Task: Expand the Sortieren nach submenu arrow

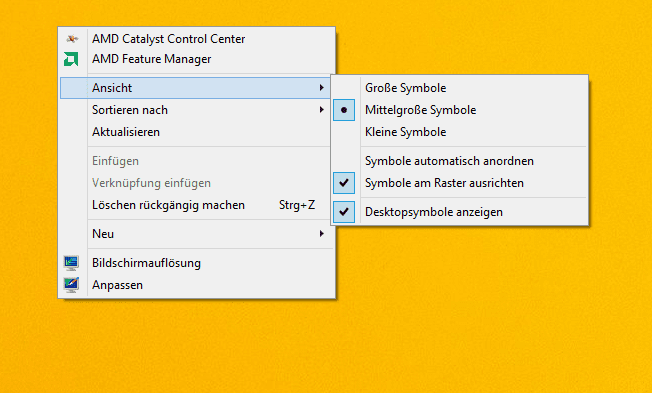Action: (x=321, y=110)
